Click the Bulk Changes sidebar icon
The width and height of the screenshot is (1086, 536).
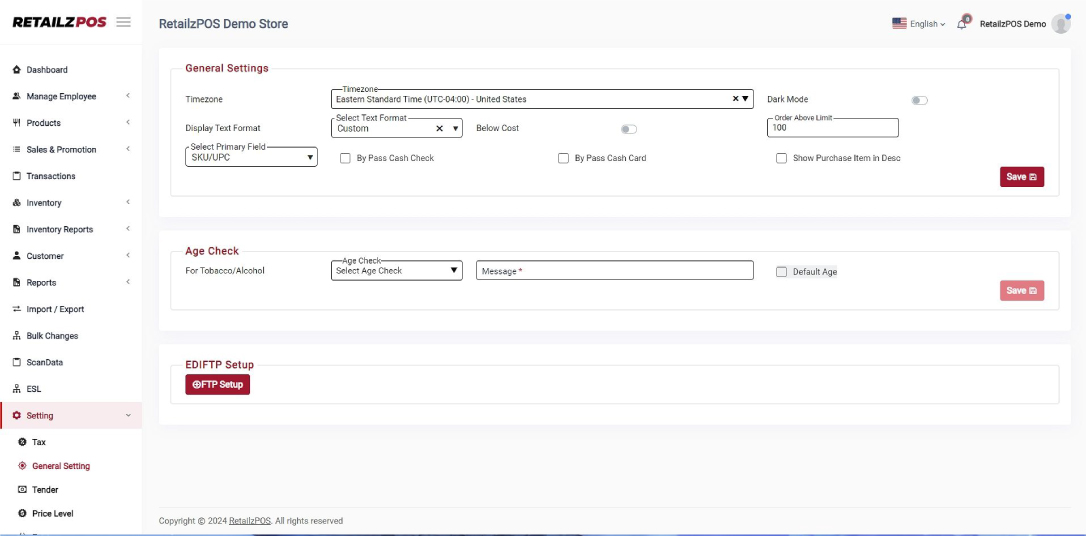coord(17,336)
